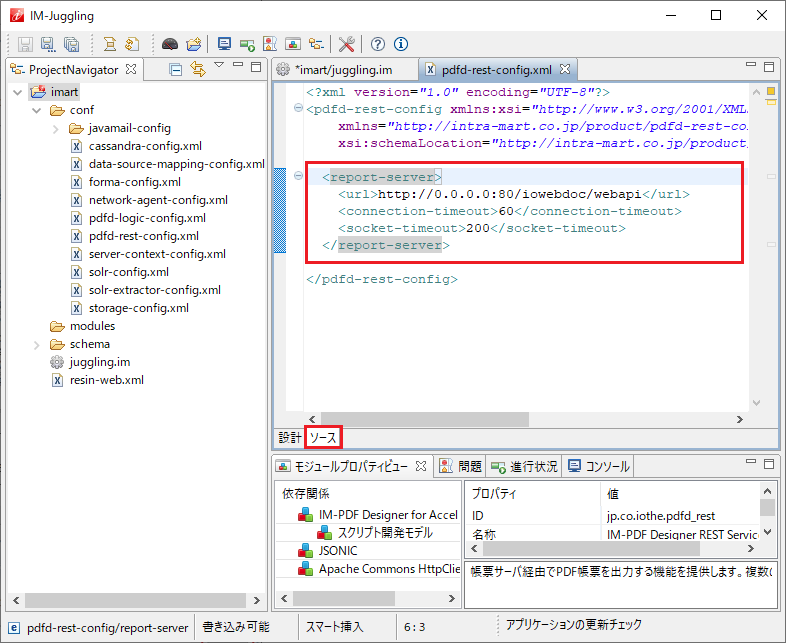The height and width of the screenshot is (643, 786).
Task: Switch to the *imart/juggling.im editor tab
Action: (x=343, y=70)
